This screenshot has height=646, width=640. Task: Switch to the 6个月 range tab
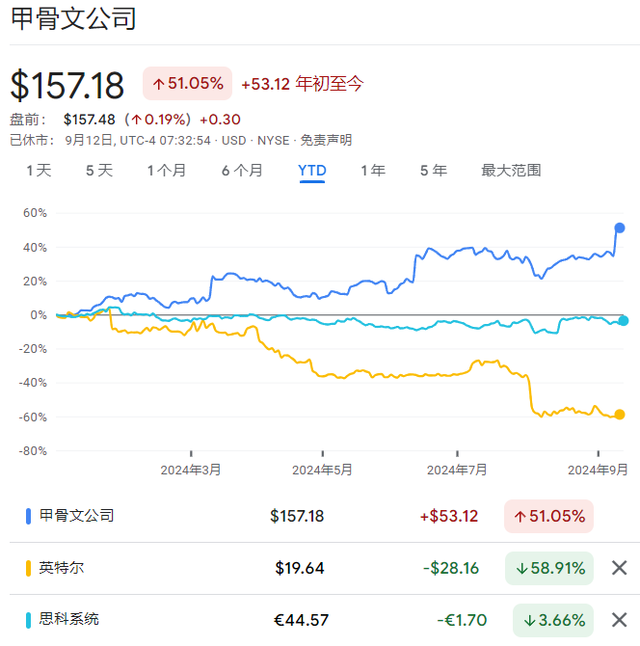242,170
